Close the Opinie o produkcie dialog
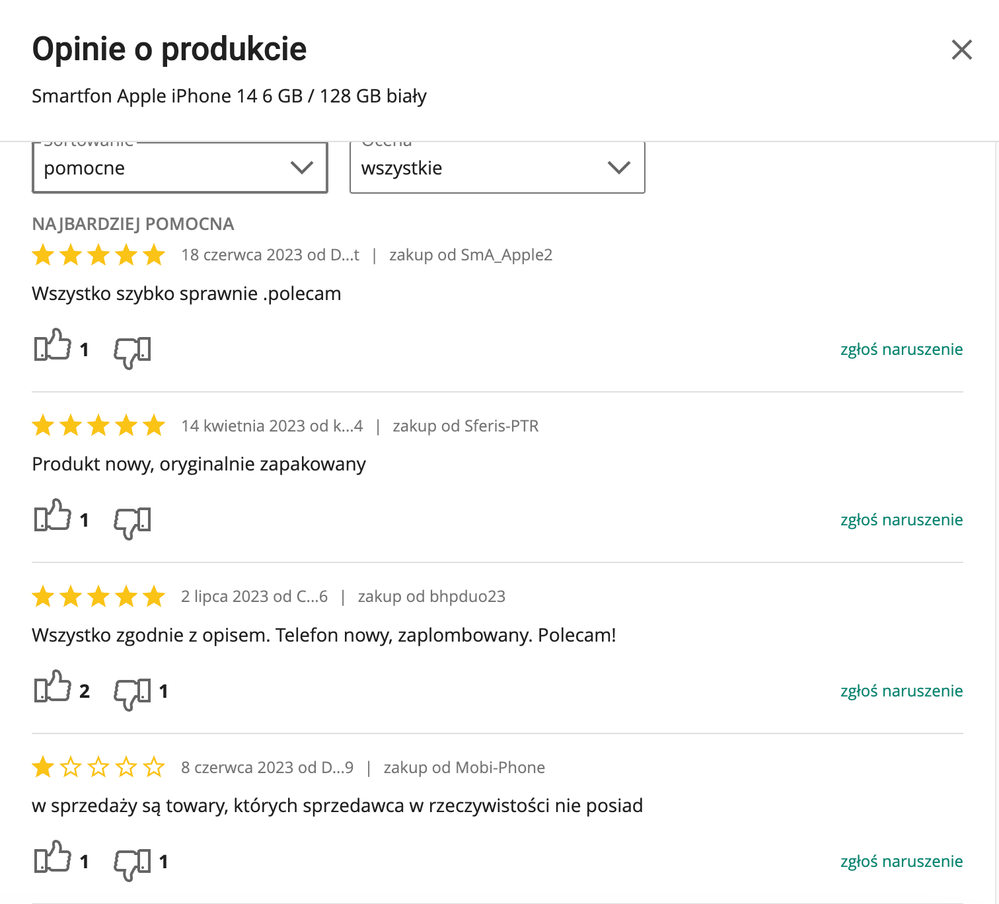 click(x=961, y=50)
